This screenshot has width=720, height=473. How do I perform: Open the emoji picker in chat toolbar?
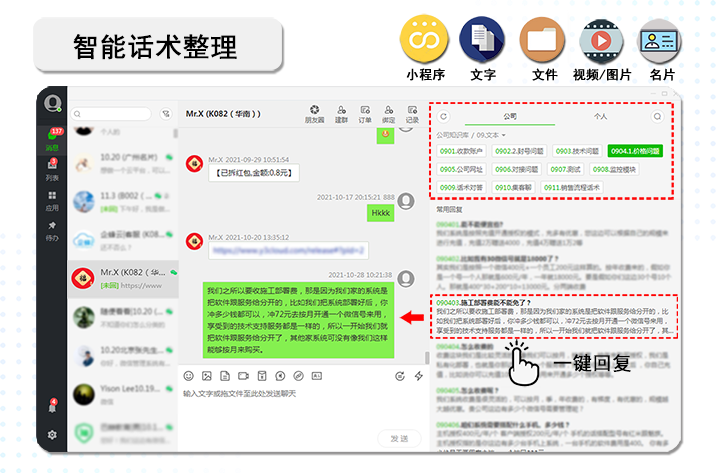coord(188,376)
